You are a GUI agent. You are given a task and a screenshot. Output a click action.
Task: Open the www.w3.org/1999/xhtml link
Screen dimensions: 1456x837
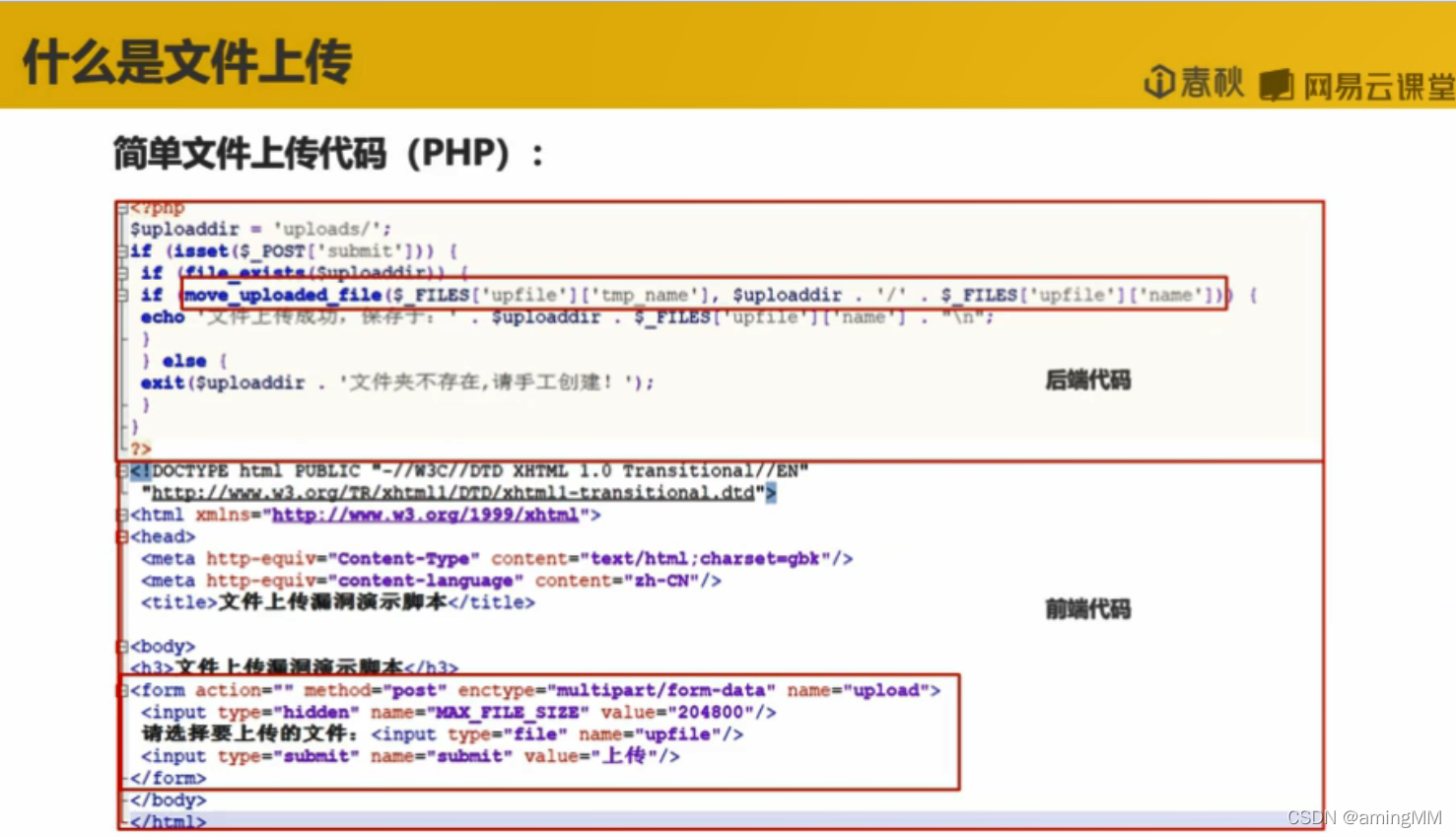425,515
